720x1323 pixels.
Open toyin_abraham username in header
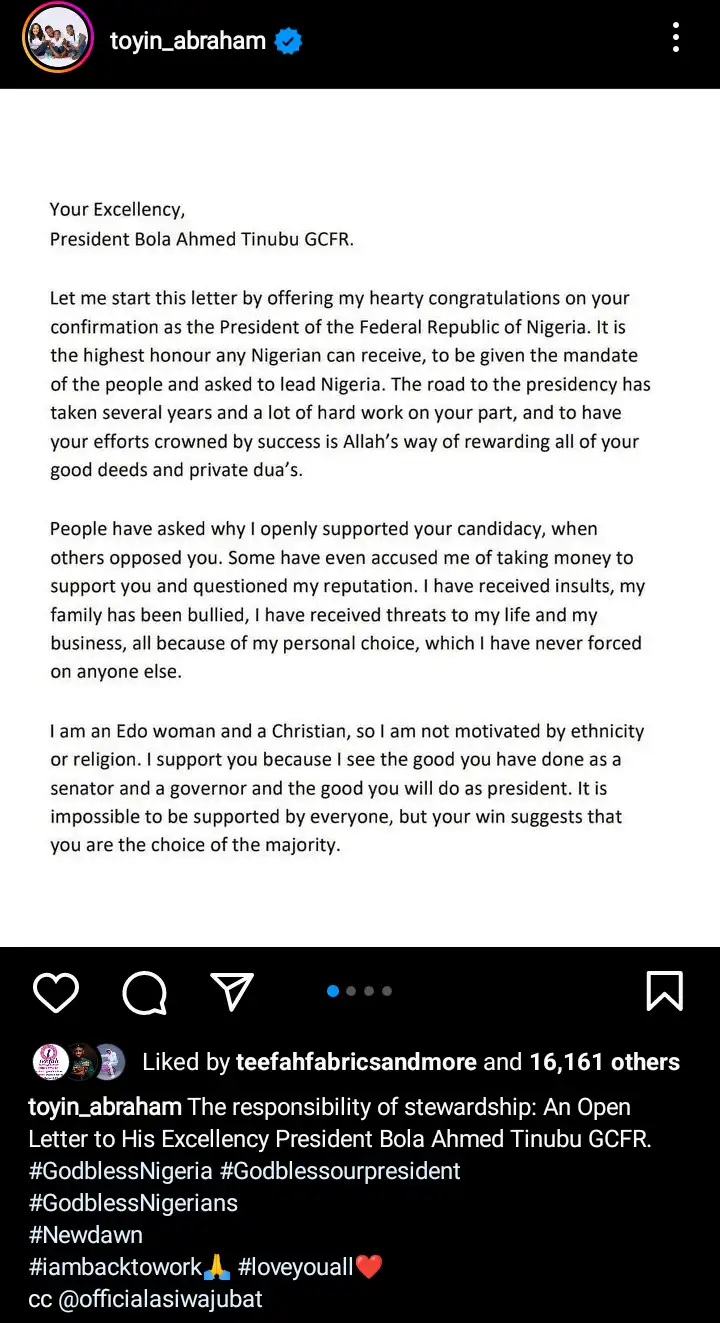(188, 41)
